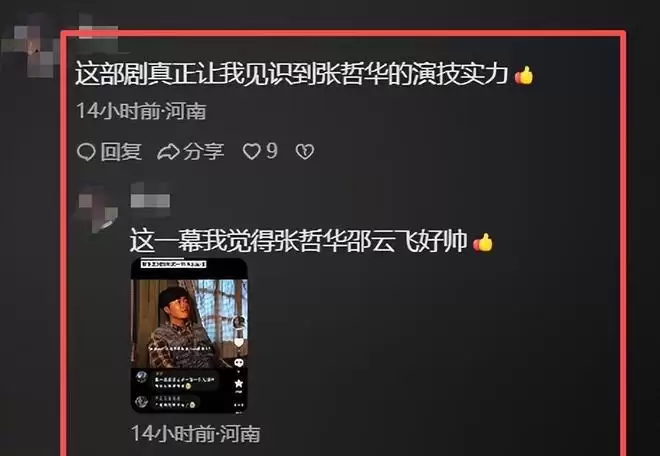Tap the reply speech bubble icon
660x456 pixels.
pyautogui.click(x=86, y=152)
